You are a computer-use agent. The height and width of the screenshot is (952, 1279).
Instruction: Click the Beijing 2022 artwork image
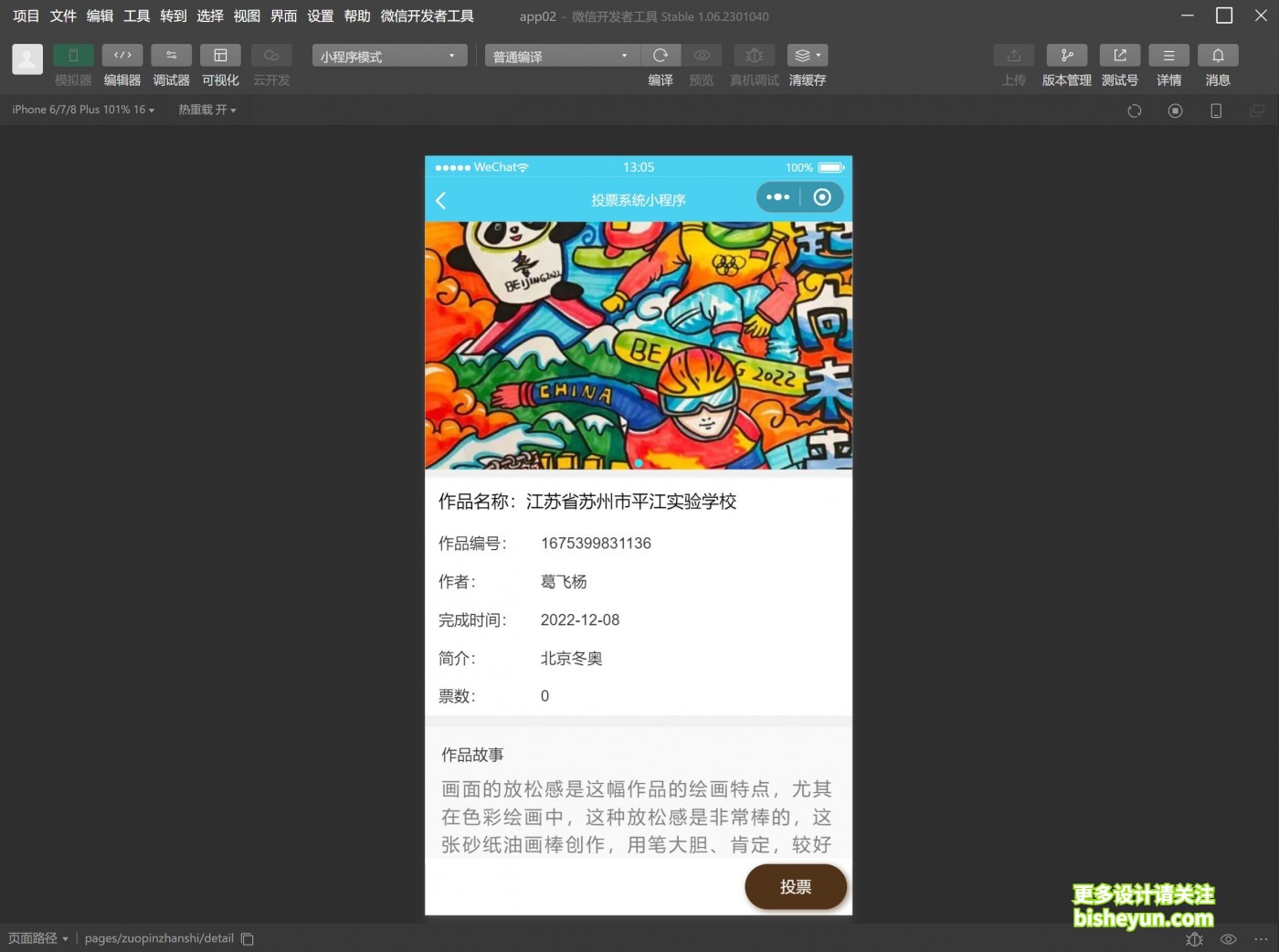pyautogui.click(x=639, y=345)
